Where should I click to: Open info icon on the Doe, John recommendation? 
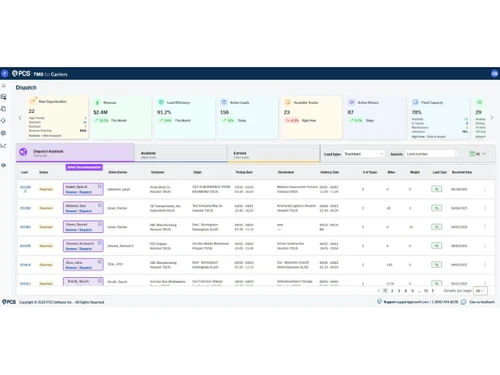pos(99,262)
